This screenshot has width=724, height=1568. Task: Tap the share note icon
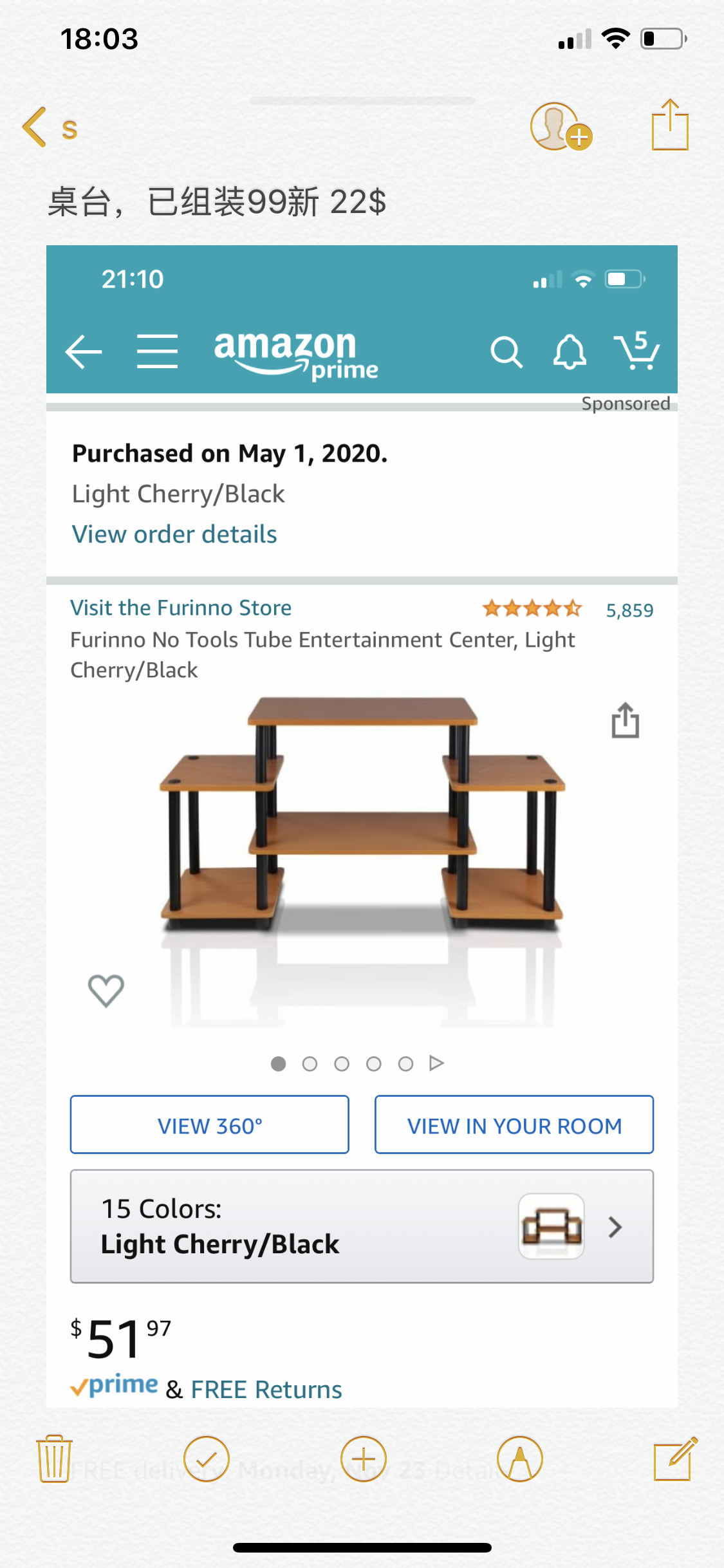[x=670, y=126]
